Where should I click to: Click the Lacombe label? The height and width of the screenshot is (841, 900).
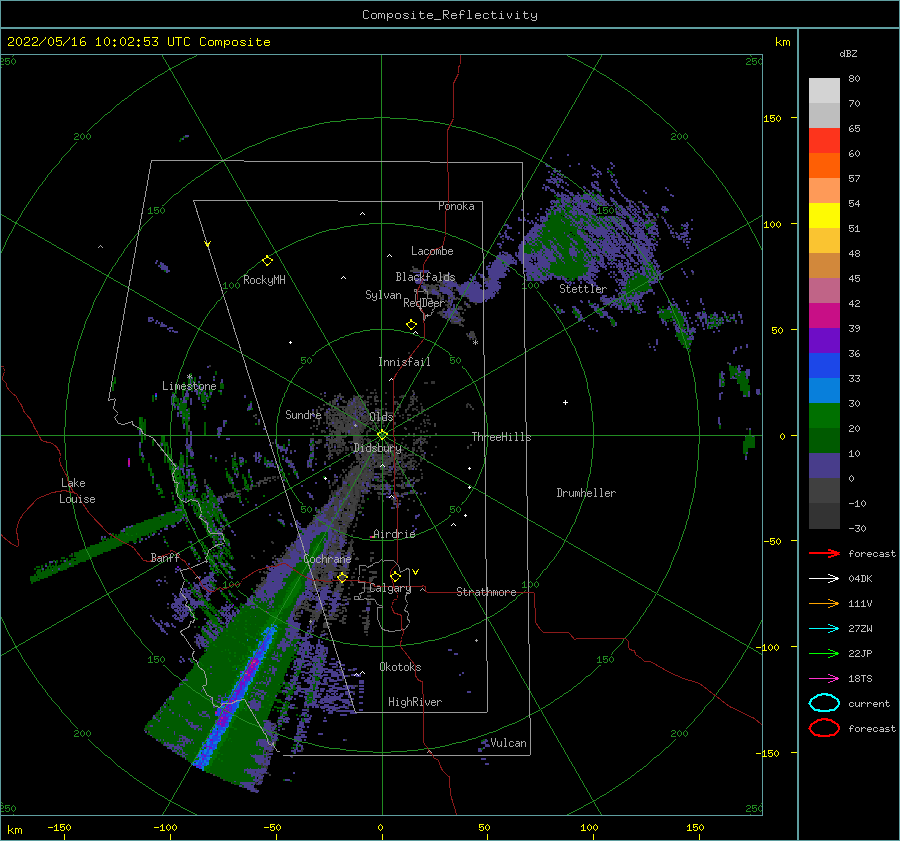click(432, 251)
